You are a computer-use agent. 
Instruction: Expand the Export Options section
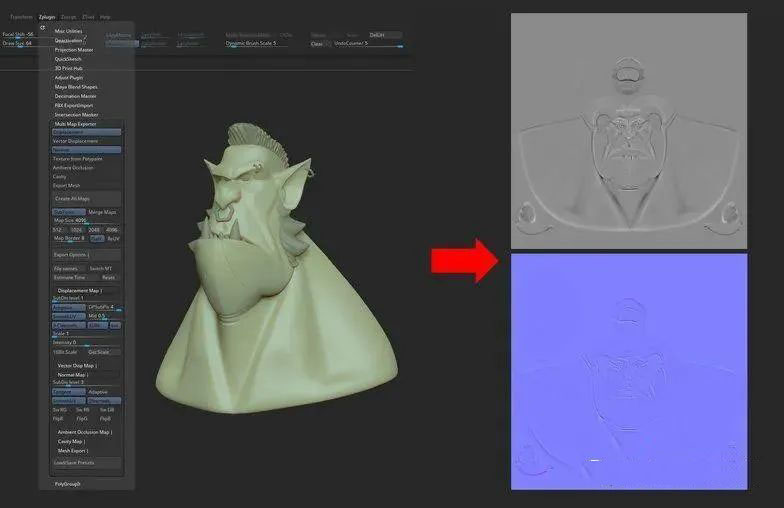(86, 255)
